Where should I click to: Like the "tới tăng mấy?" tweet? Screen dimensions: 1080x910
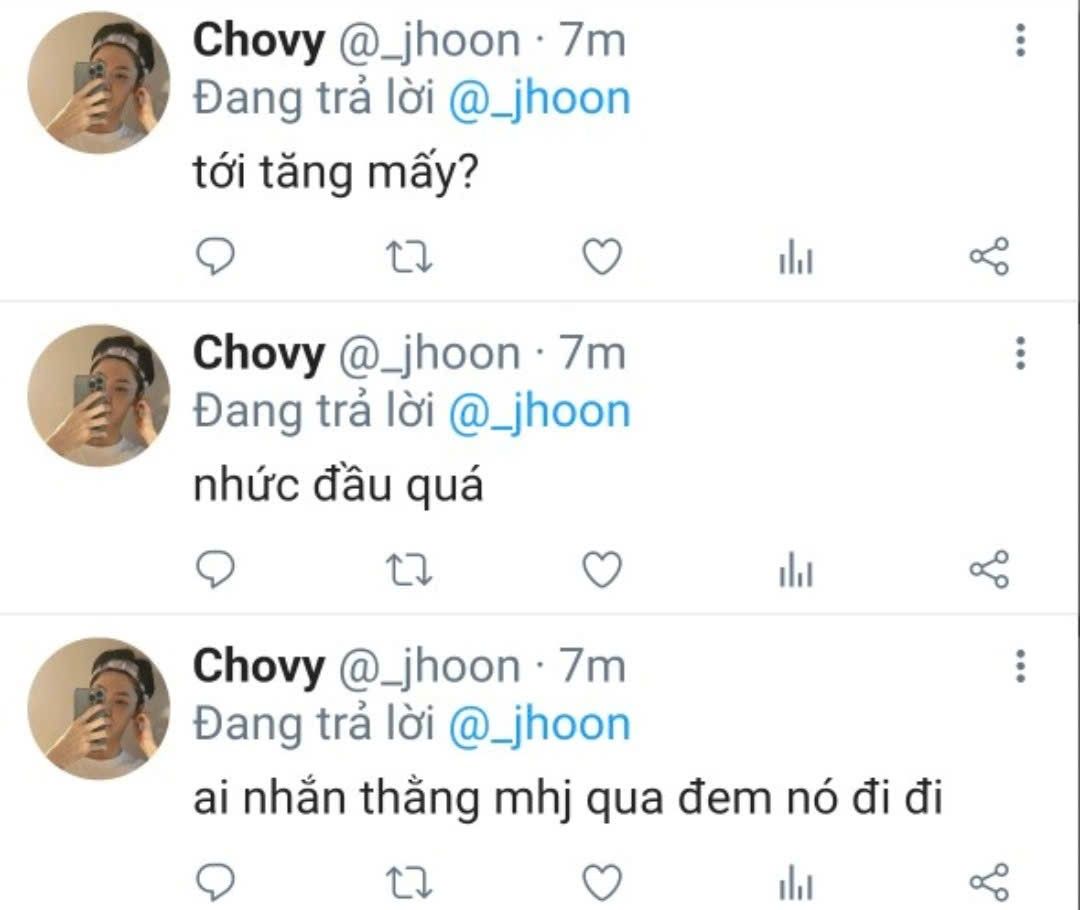(602, 256)
